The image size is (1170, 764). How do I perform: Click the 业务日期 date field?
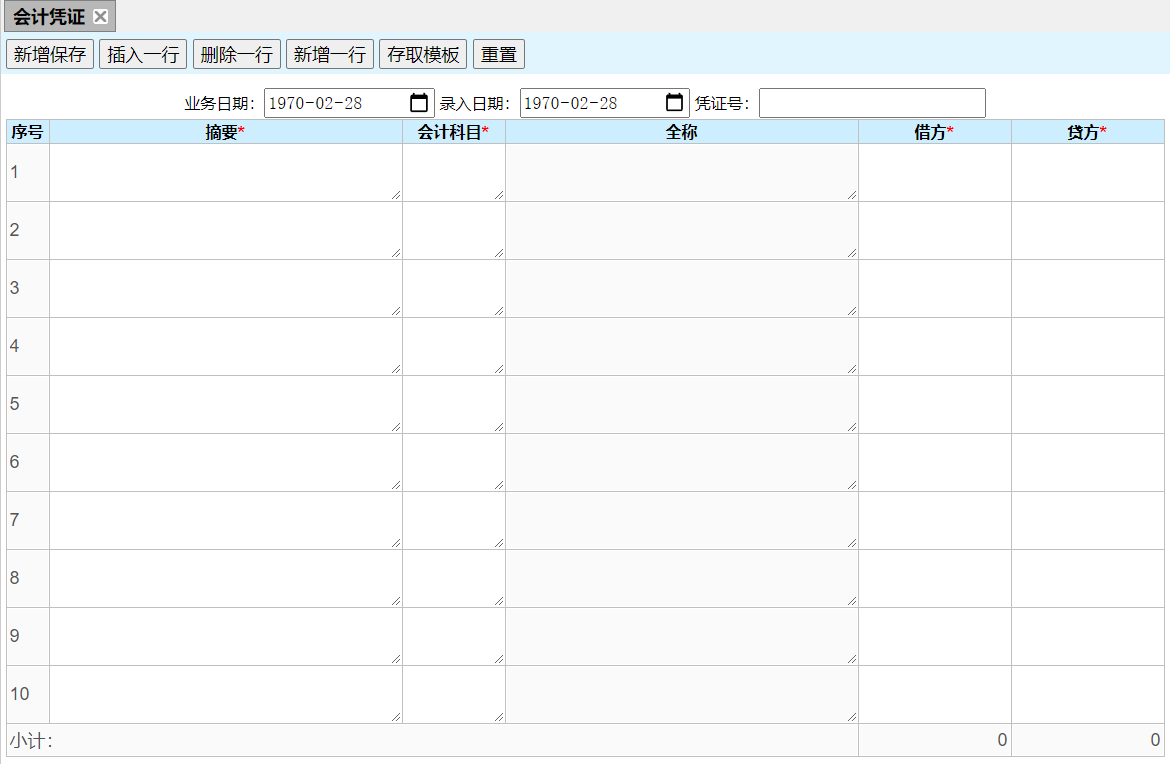[x=330, y=103]
